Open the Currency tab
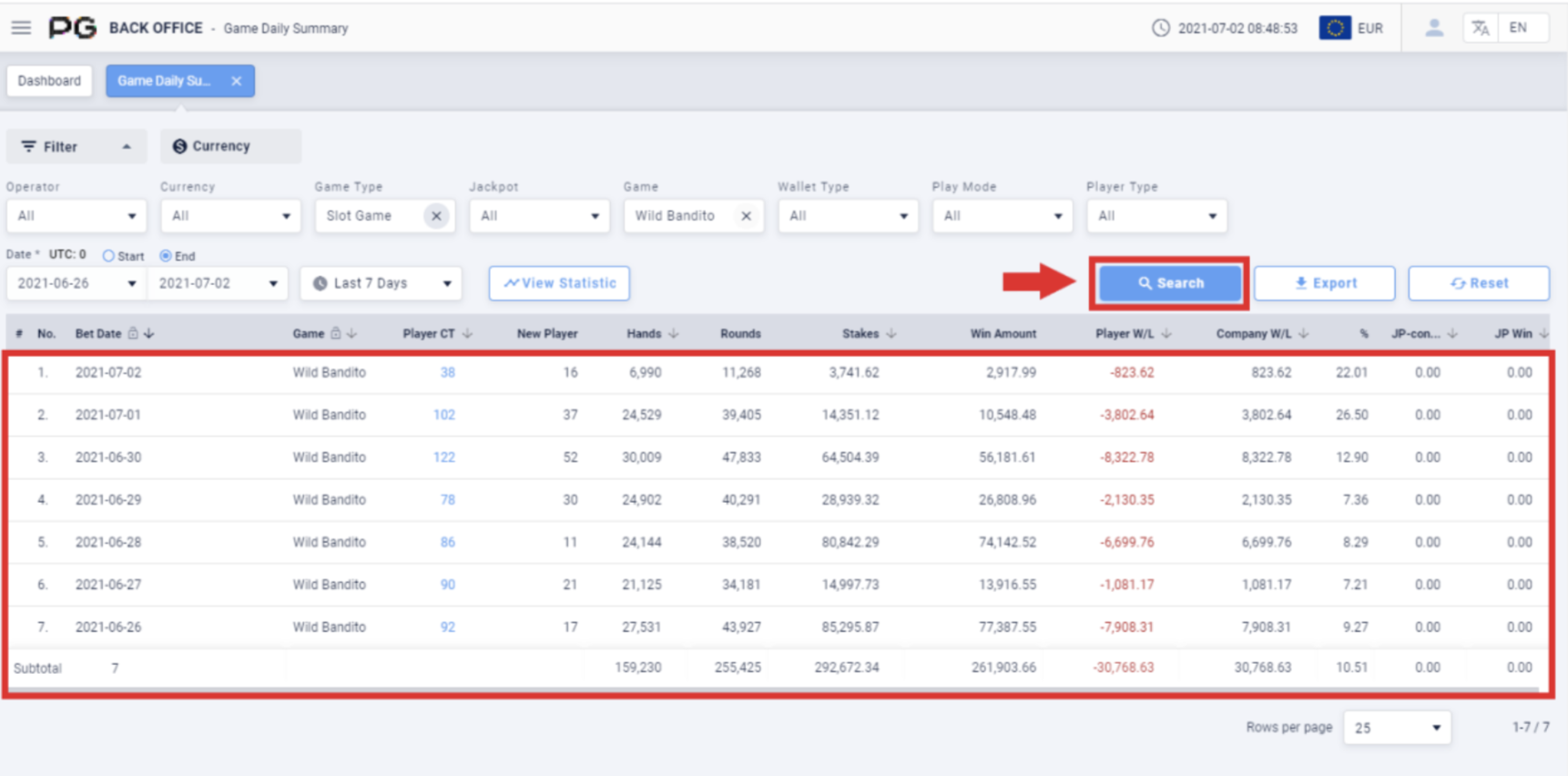This screenshot has height=776, width=1568. tap(230, 147)
